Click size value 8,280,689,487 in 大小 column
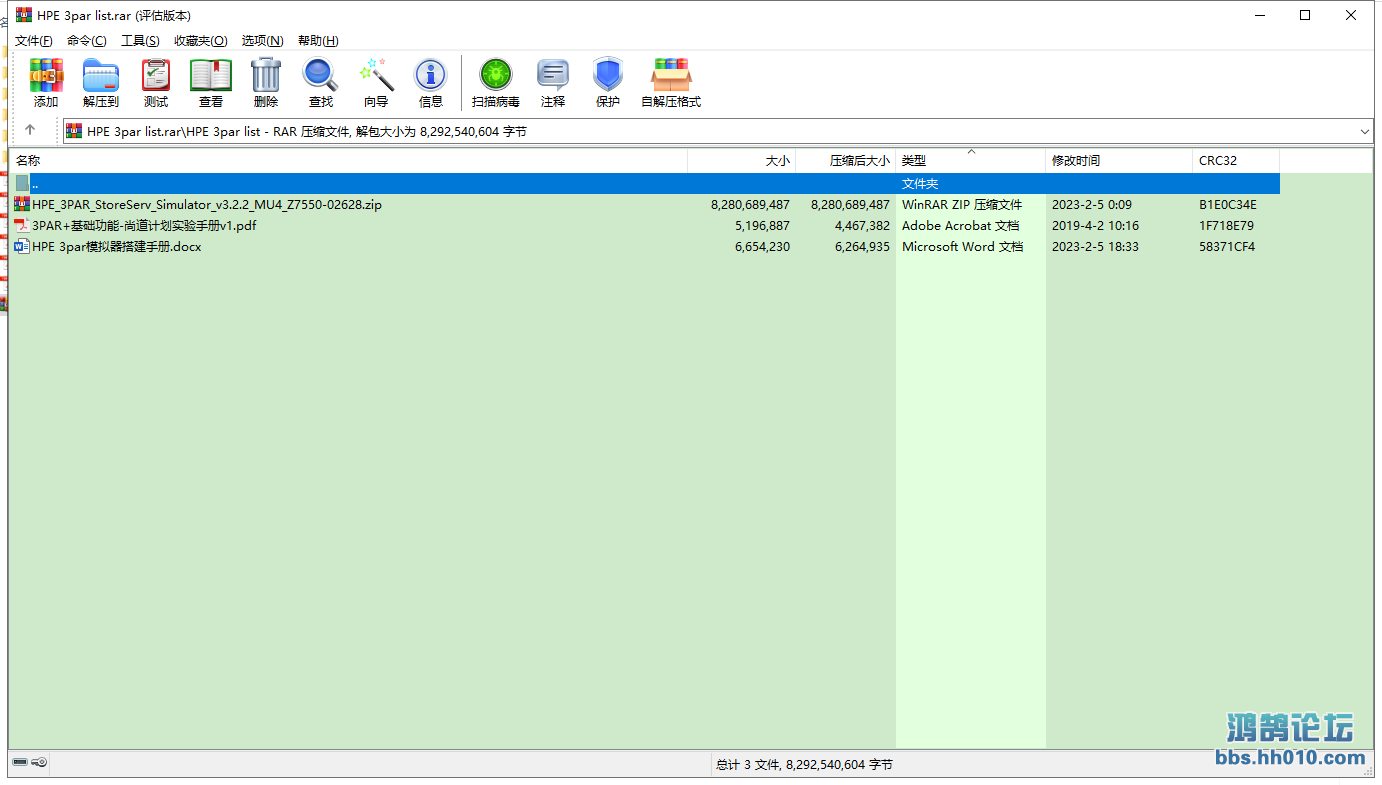The width and height of the screenshot is (1382, 785). [750, 204]
